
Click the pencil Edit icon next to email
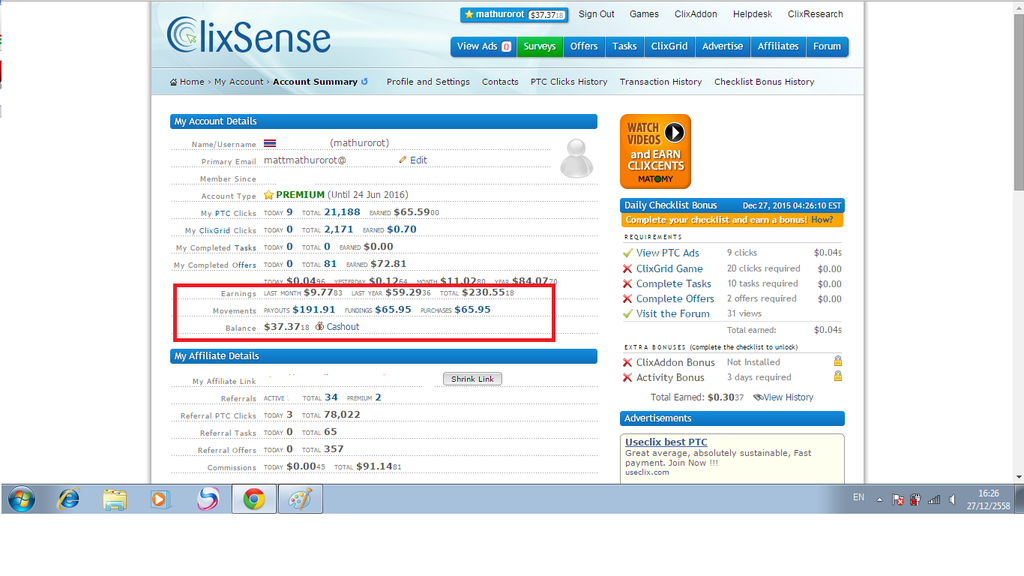pyautogui.click(x=402, y=160)
